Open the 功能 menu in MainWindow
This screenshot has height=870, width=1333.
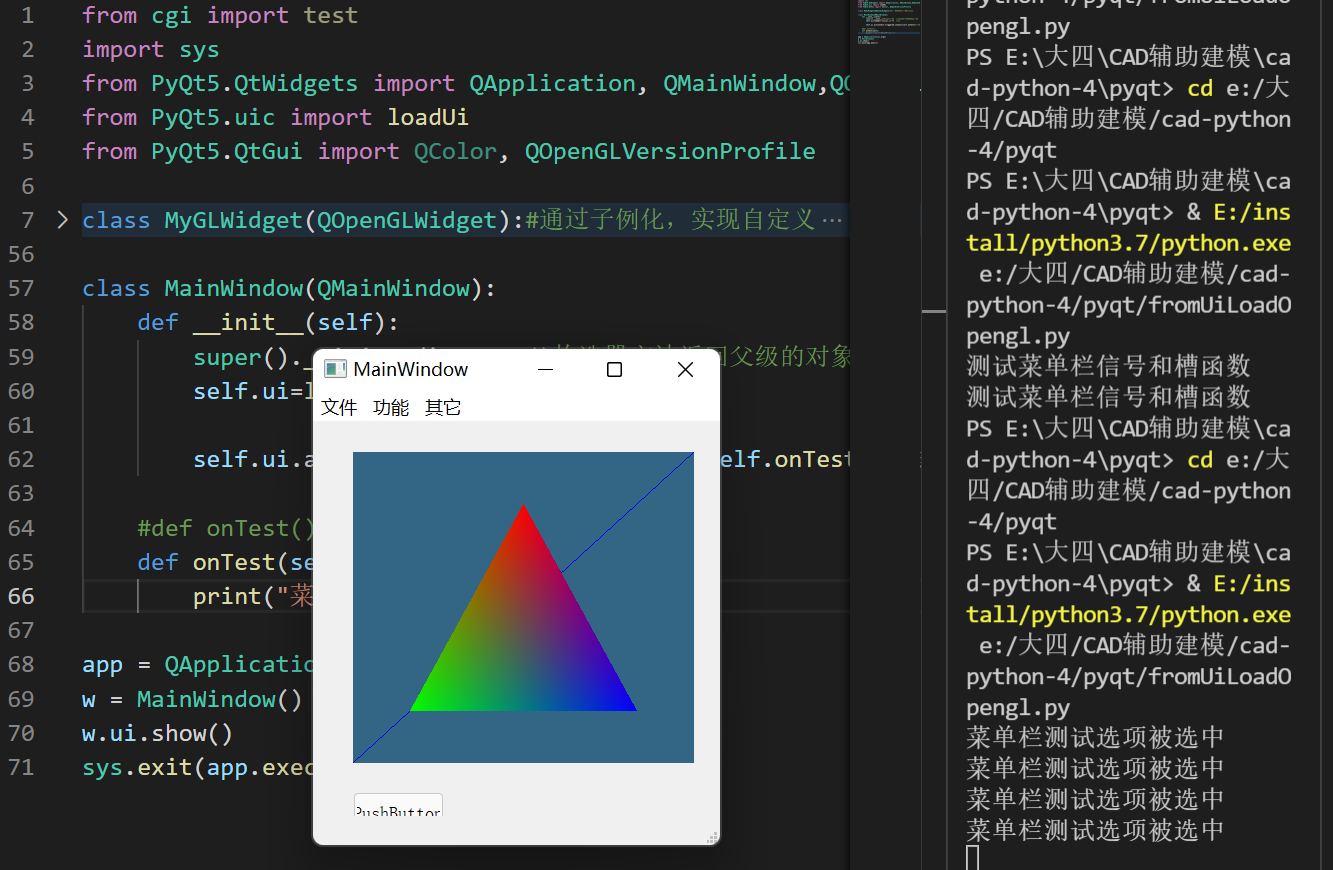click(x=391, y=407)
